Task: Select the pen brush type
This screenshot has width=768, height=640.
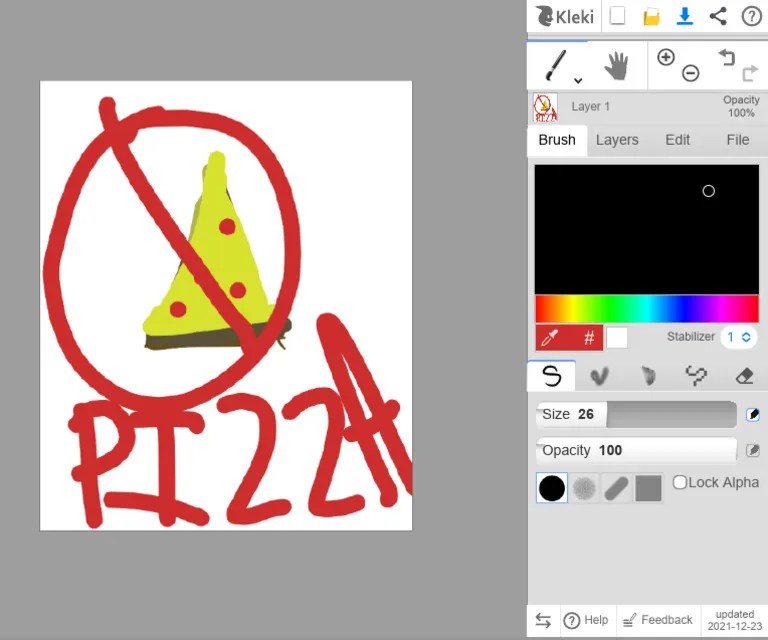Action: [552, 376]
